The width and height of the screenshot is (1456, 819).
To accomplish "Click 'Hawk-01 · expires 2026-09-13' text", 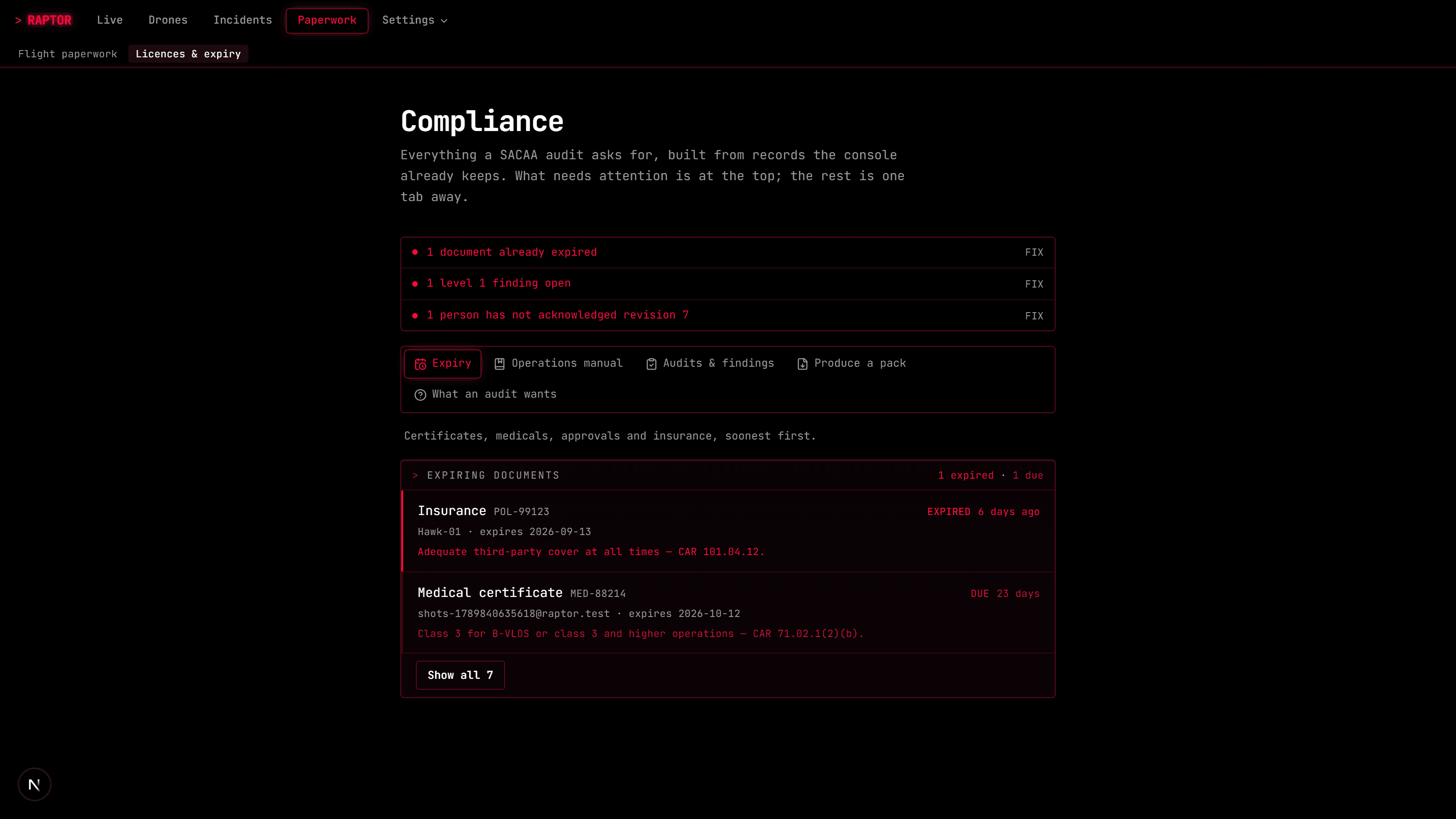I will click(x=504, y=532).
